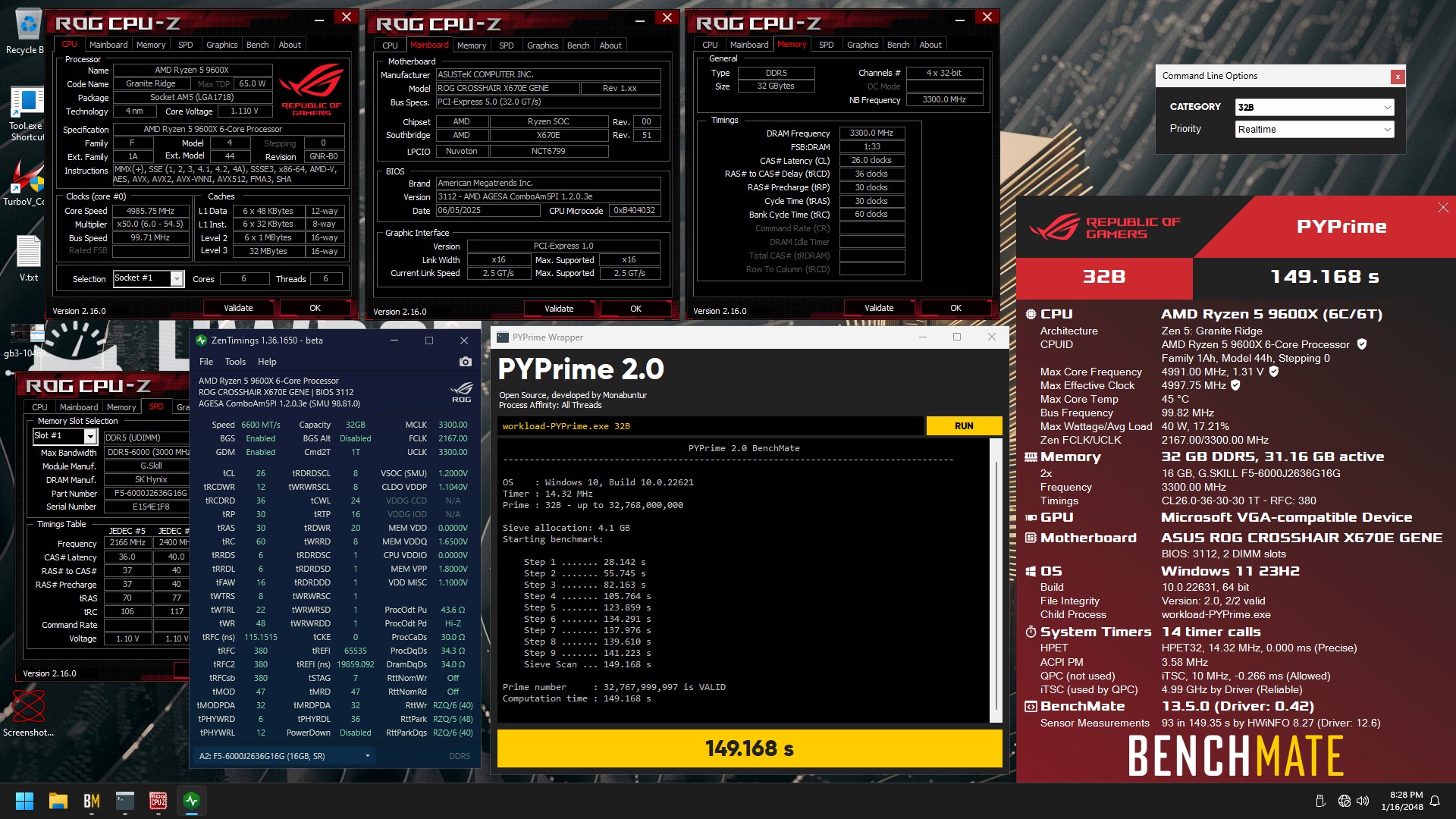1456x819 pixels.
Task: Switch to Mainboard tab in first CPU-Z window
Action: pos(108,45)
